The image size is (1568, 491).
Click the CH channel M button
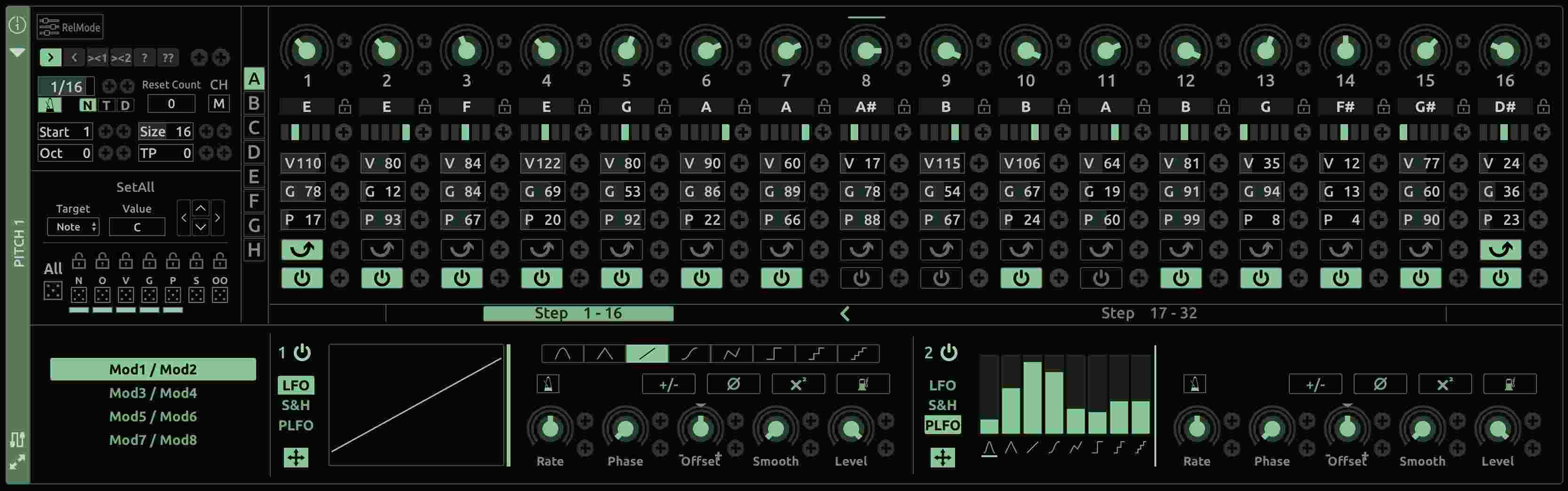click(219, 104)
